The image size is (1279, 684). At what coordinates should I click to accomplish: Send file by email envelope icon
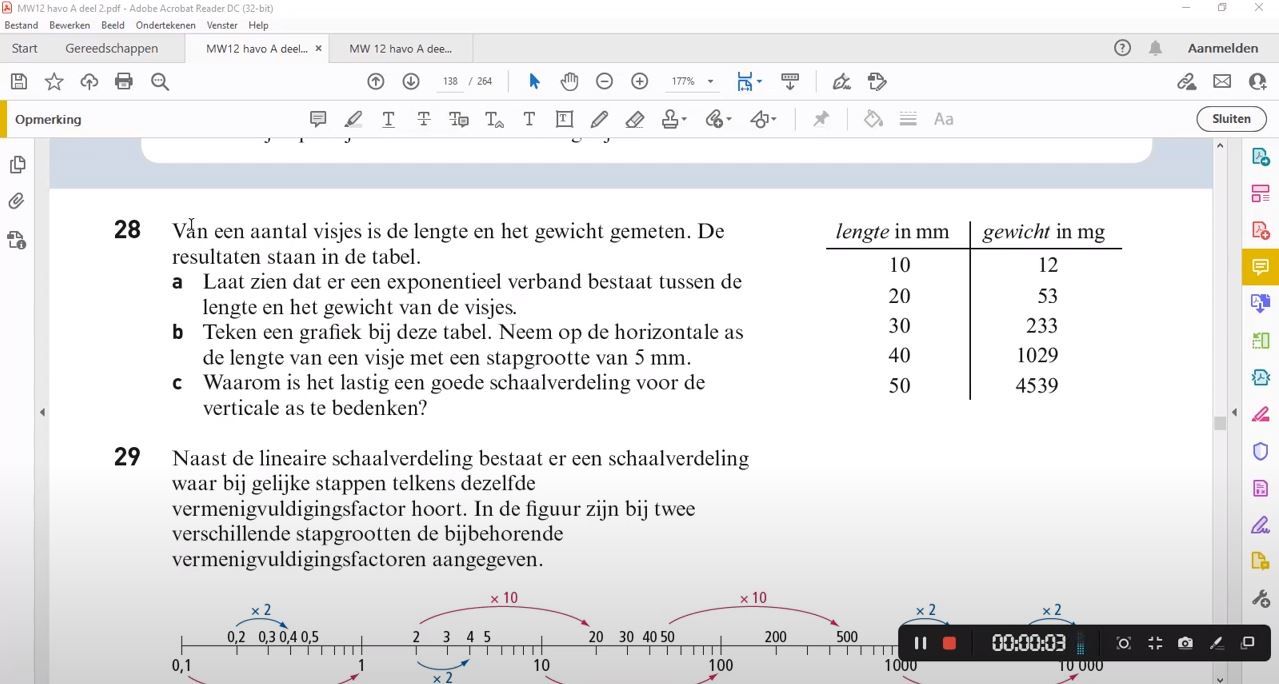pyautogui.click(x=1222, y=82)
